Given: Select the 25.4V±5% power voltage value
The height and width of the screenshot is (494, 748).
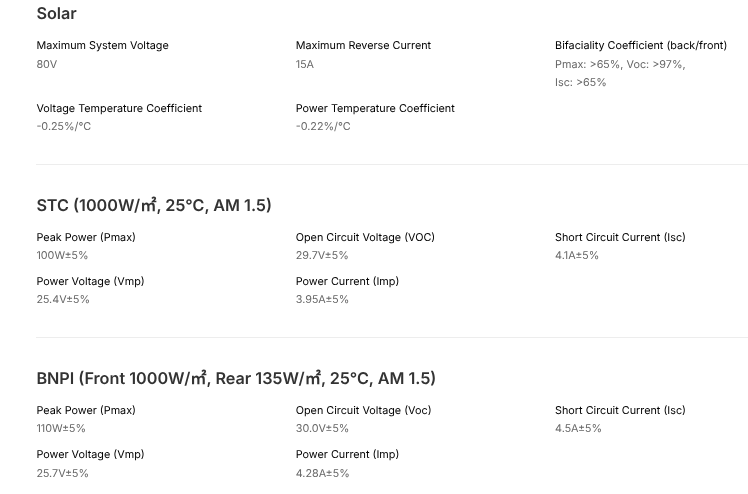Looking at the screenshot, I should click(x=63, y=300).
